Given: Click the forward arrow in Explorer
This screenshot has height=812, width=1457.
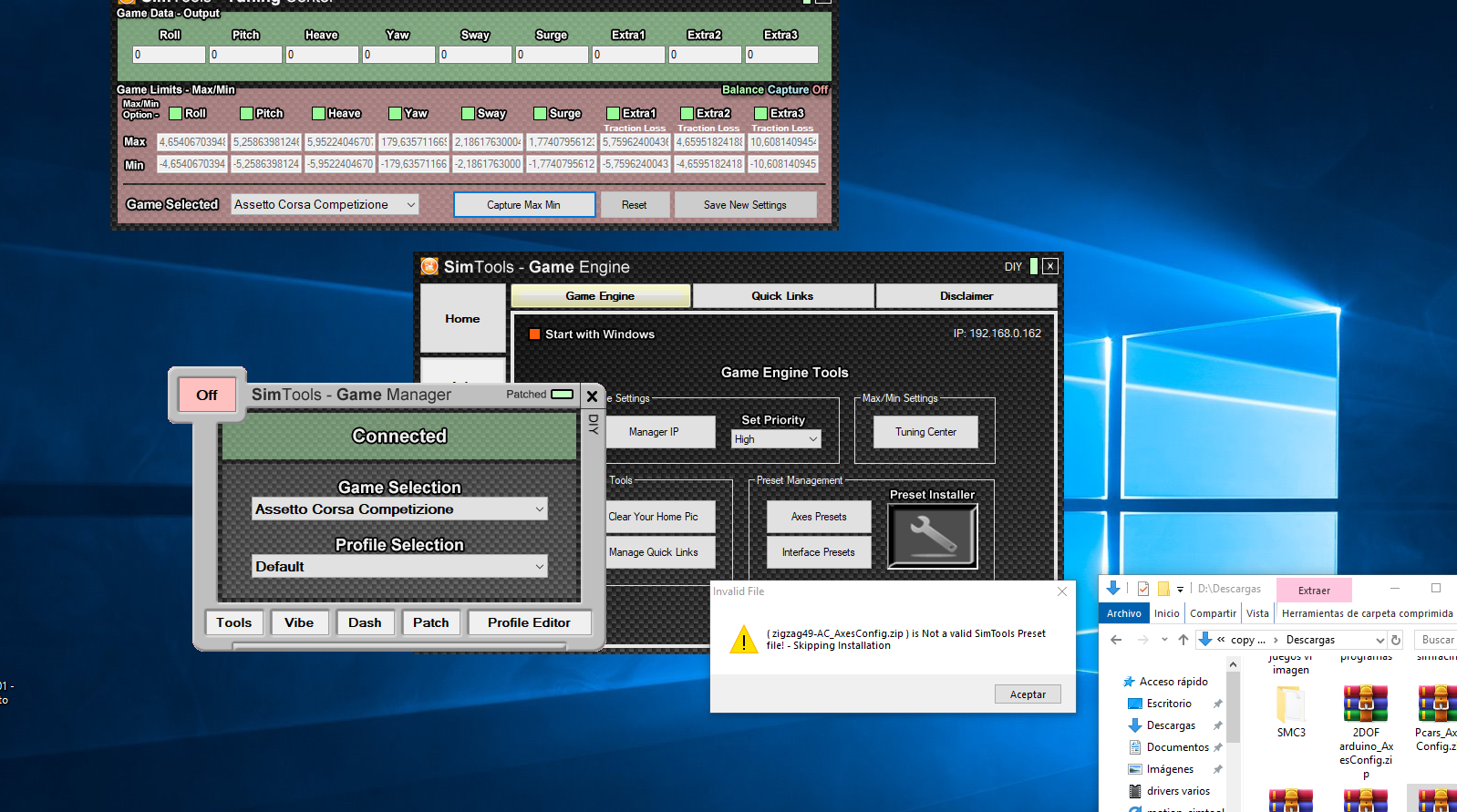Looking at the screenshot, I should pos(1142,640).
